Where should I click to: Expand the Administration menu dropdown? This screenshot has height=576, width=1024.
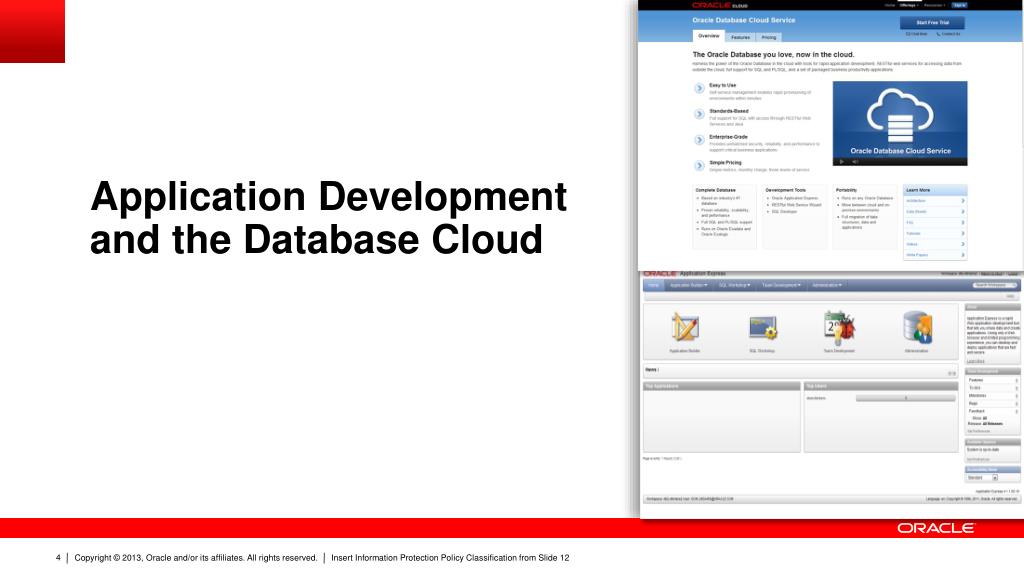827,285
